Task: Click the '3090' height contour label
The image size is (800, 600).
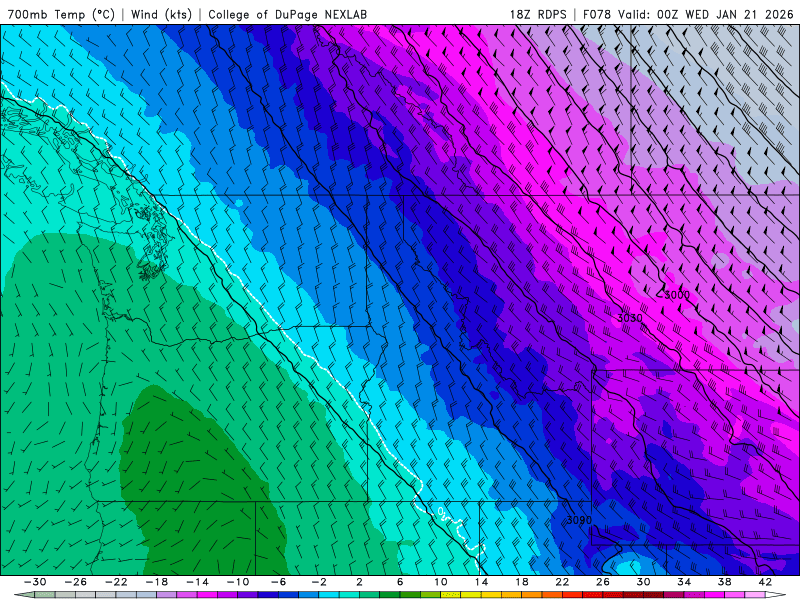Action: [x=579, y=520]
